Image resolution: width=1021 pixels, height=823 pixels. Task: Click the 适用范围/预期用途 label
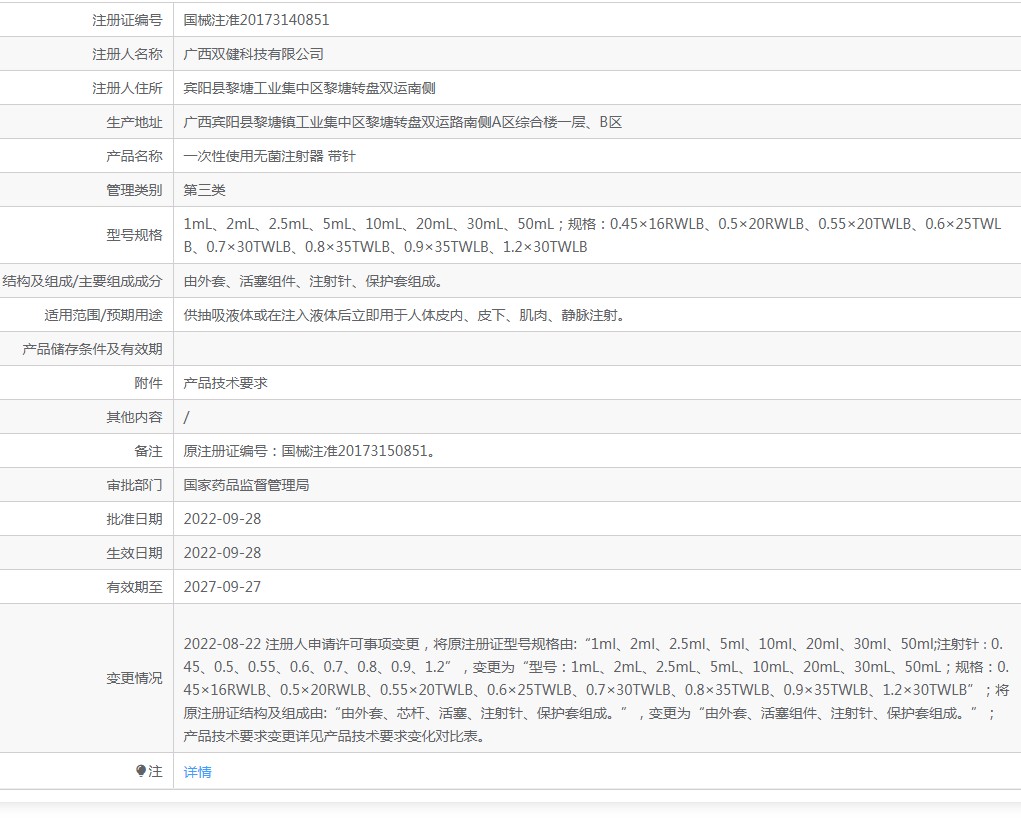coord(104,315)
